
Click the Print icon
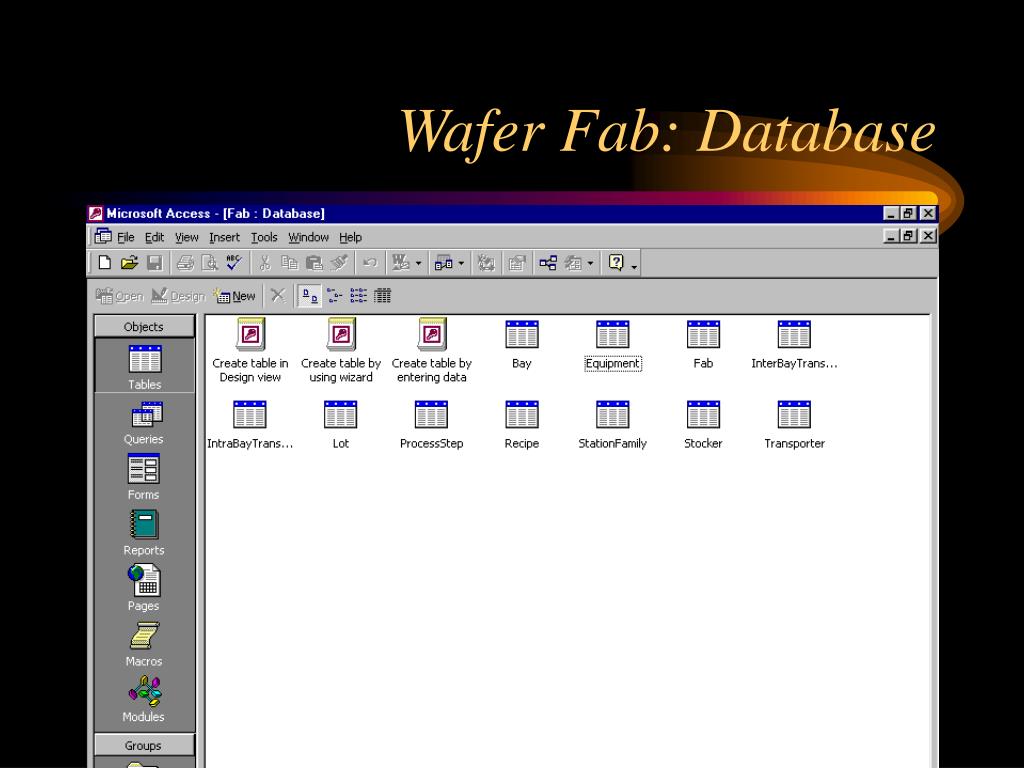pos(185,263)
